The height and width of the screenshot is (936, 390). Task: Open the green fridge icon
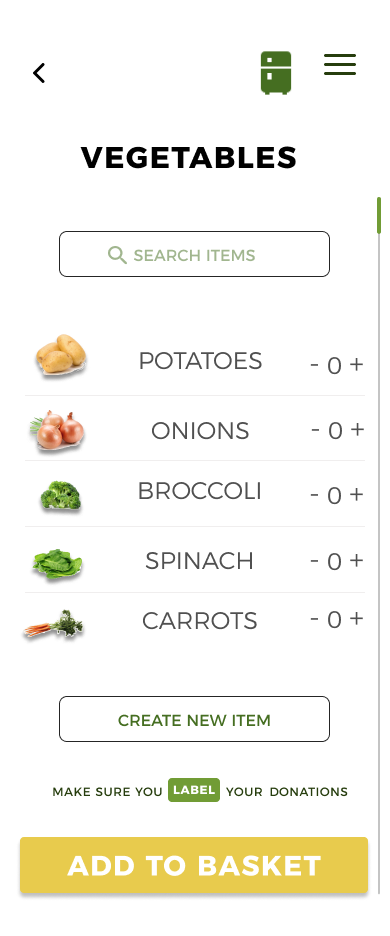tap(276, 72)
